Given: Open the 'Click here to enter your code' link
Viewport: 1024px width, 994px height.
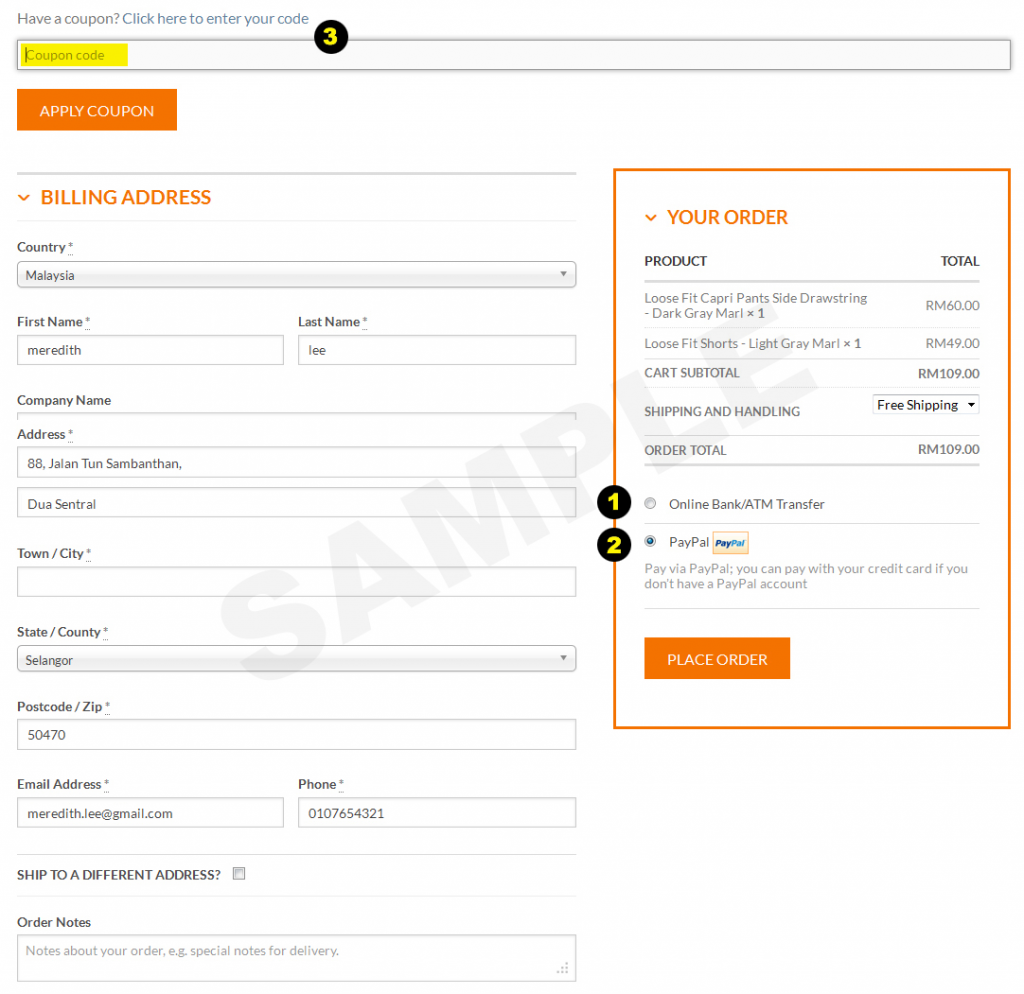Looking at the screenshot, I should [215, 18].
